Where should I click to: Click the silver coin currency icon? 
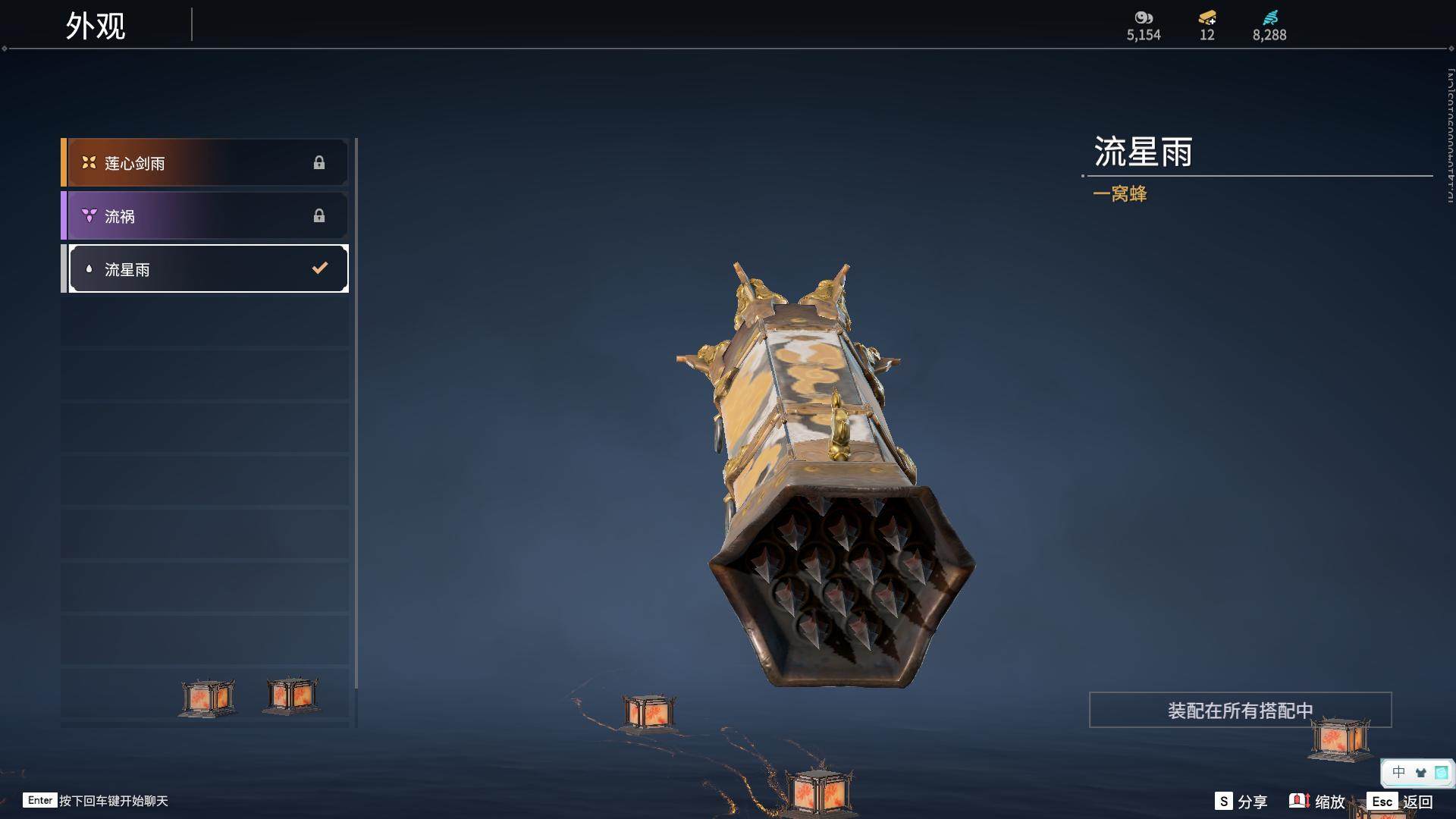point(1143,17)
